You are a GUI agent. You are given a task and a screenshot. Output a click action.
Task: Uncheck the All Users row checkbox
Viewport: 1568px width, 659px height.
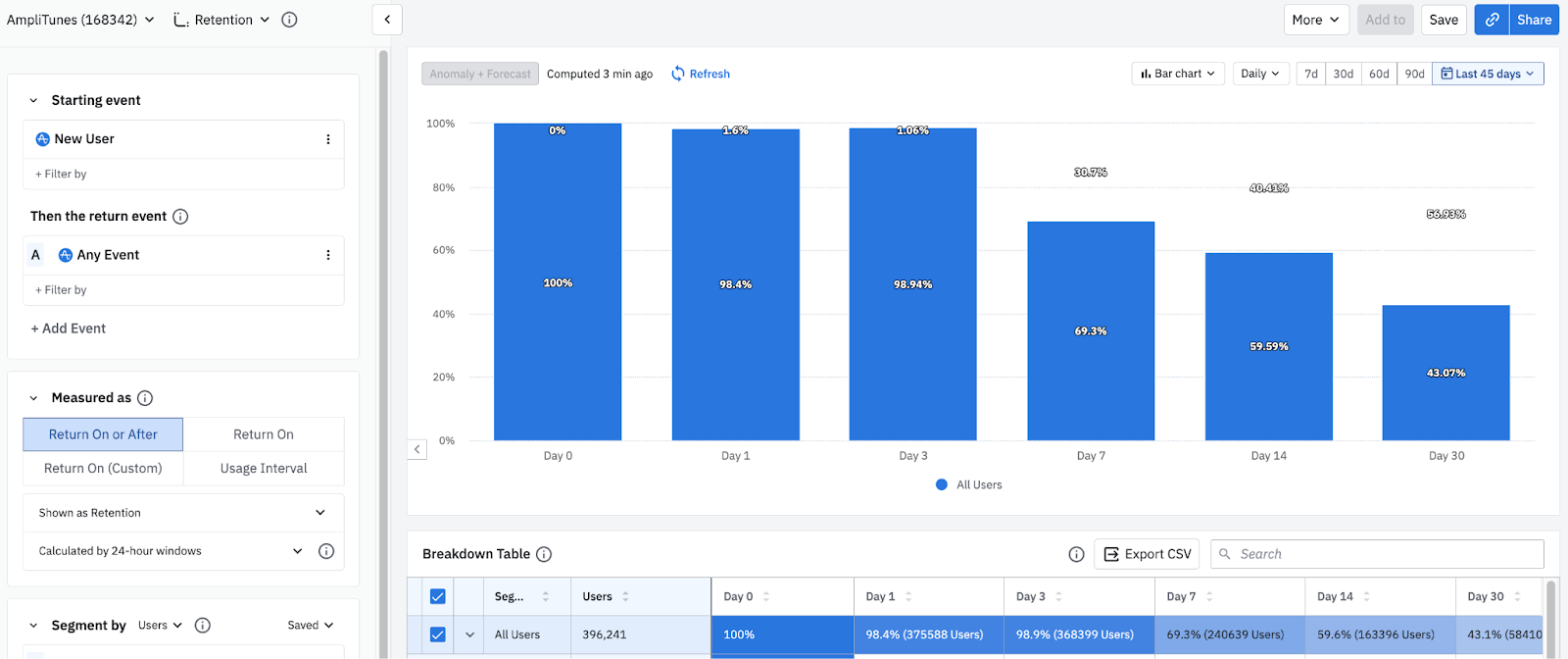pos(437,634)
